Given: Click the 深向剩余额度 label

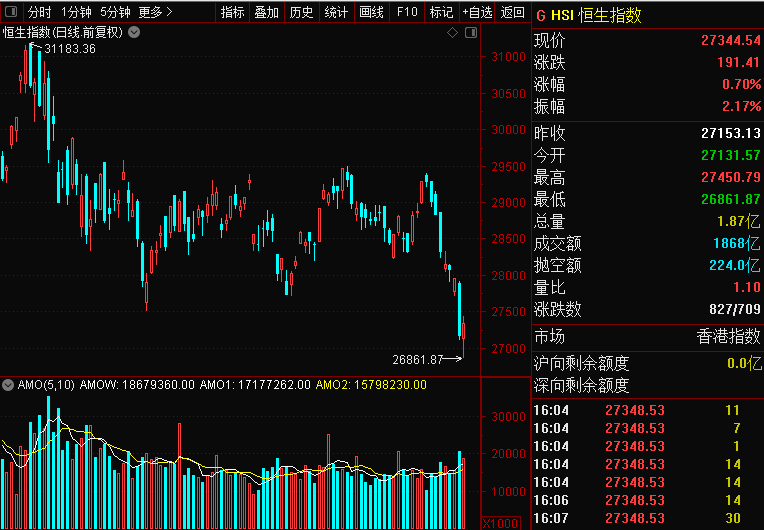Looking at the screenshot, I should pos(582,385).
